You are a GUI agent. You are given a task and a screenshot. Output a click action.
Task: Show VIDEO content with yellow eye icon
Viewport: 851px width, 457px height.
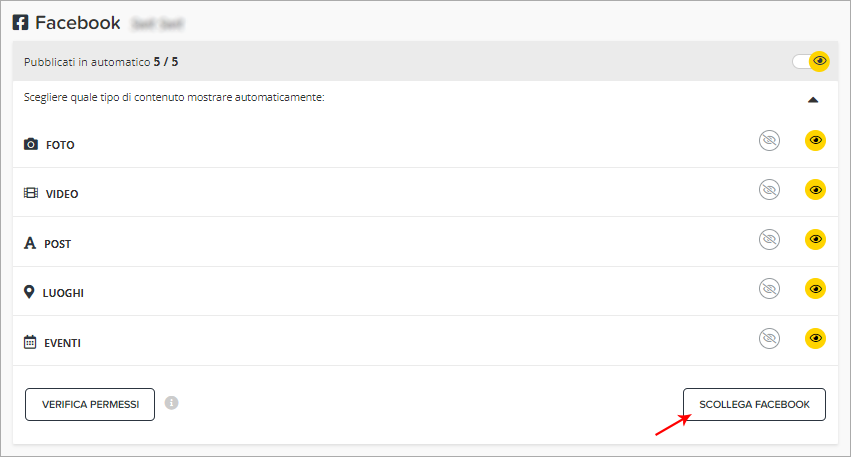coord(815,190)
